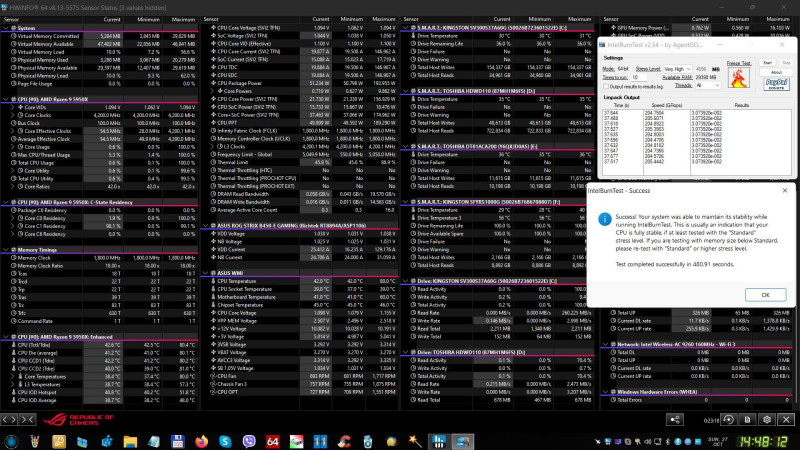
Task: Click the blue info icon in success dialog
Action: pyautogui.click(x=605, y=219)
